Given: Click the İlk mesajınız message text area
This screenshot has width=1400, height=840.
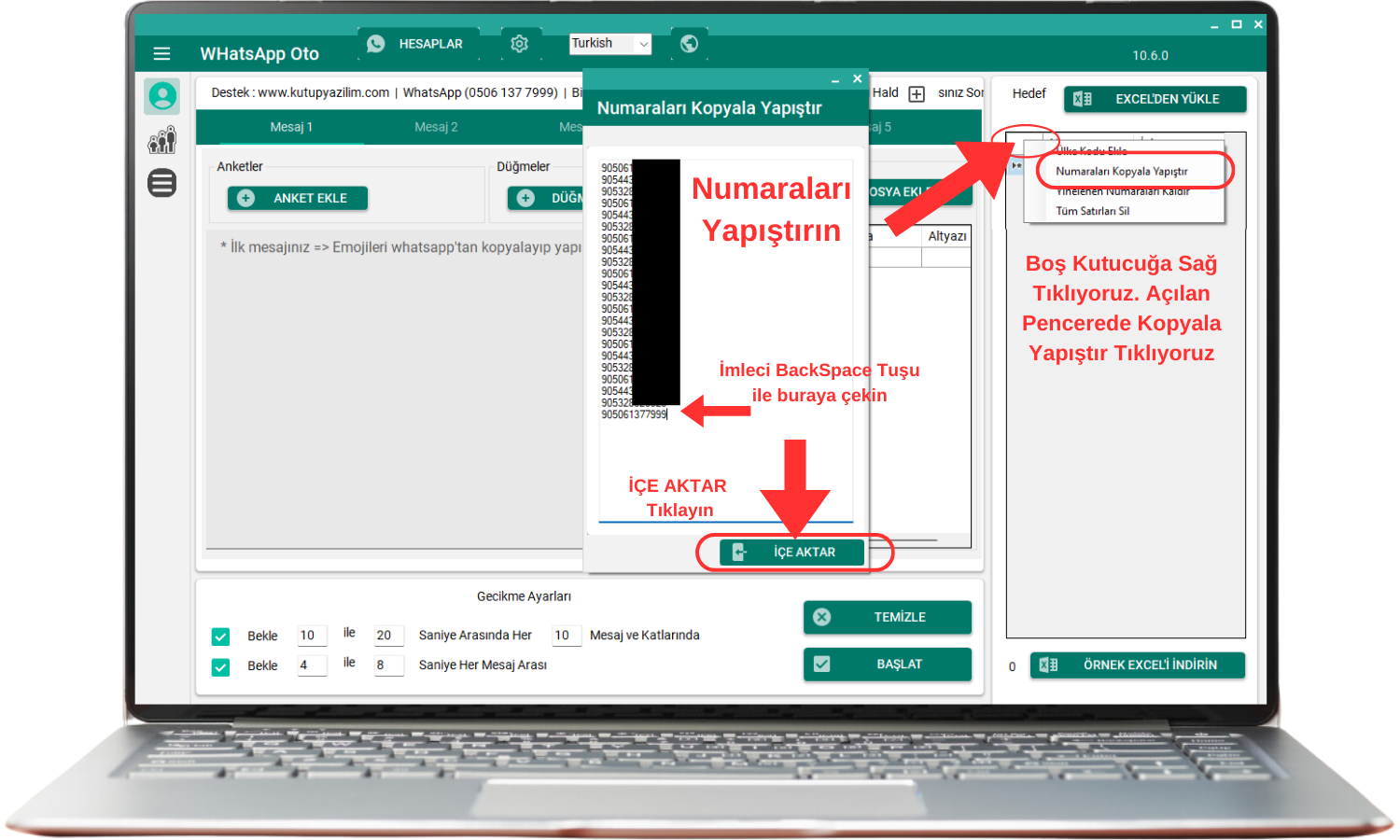Looking at the screenshot, I should pos(394,389).
